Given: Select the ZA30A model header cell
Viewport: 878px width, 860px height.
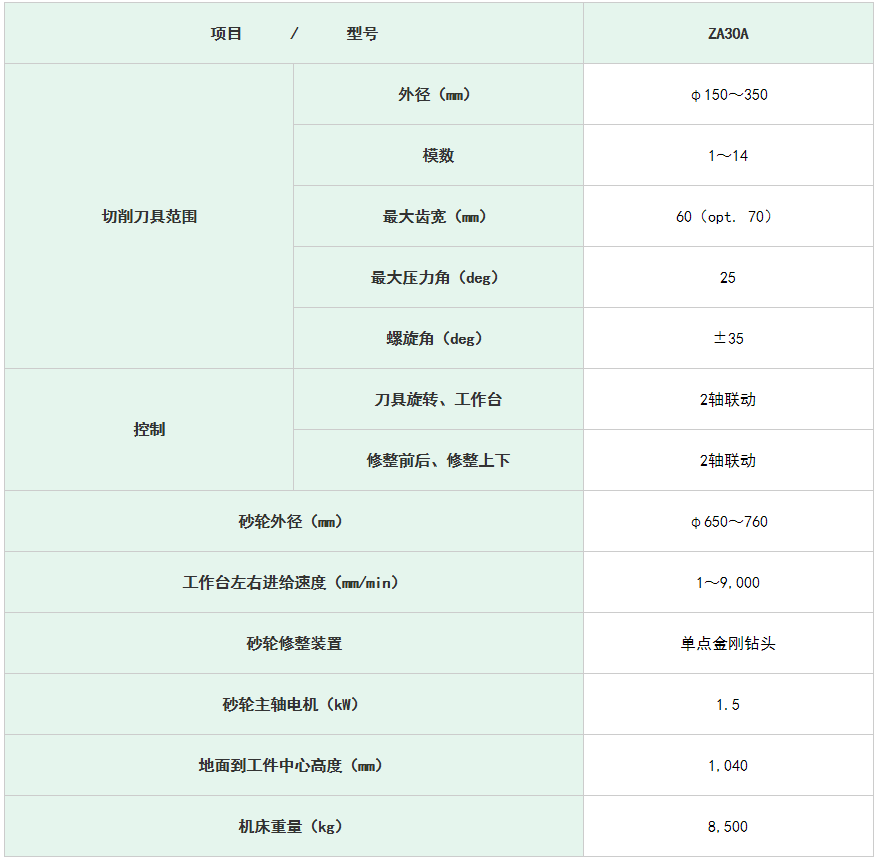Looking at the screenshot, I should tap(728, 34).
